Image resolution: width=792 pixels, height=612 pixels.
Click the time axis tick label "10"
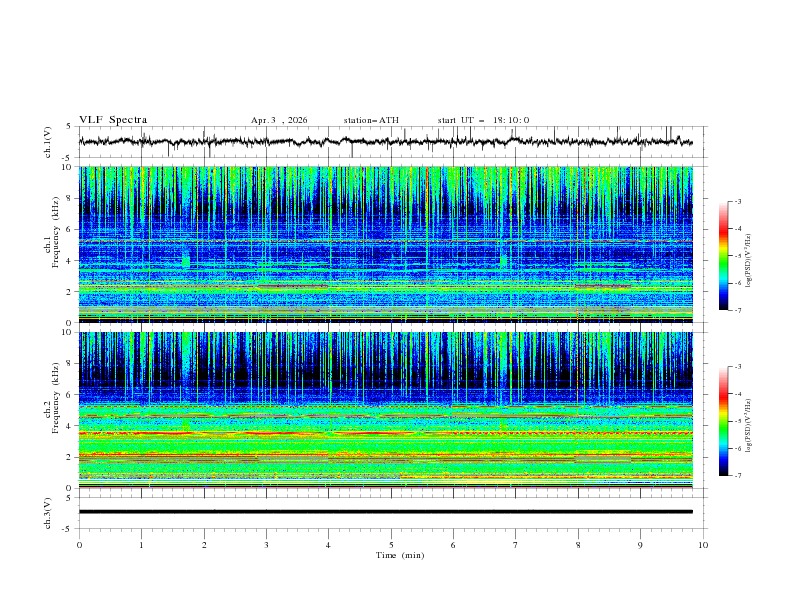point(703,545)
